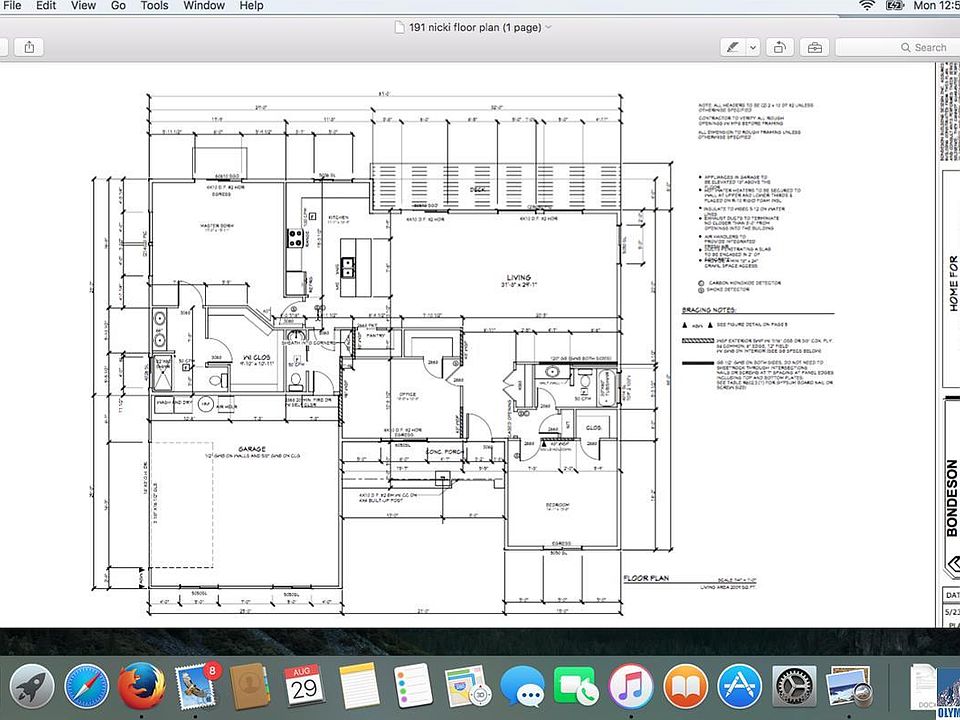Click the Rotate toolbar icon
Screen dimensions: 960x720
click(780, 47)
